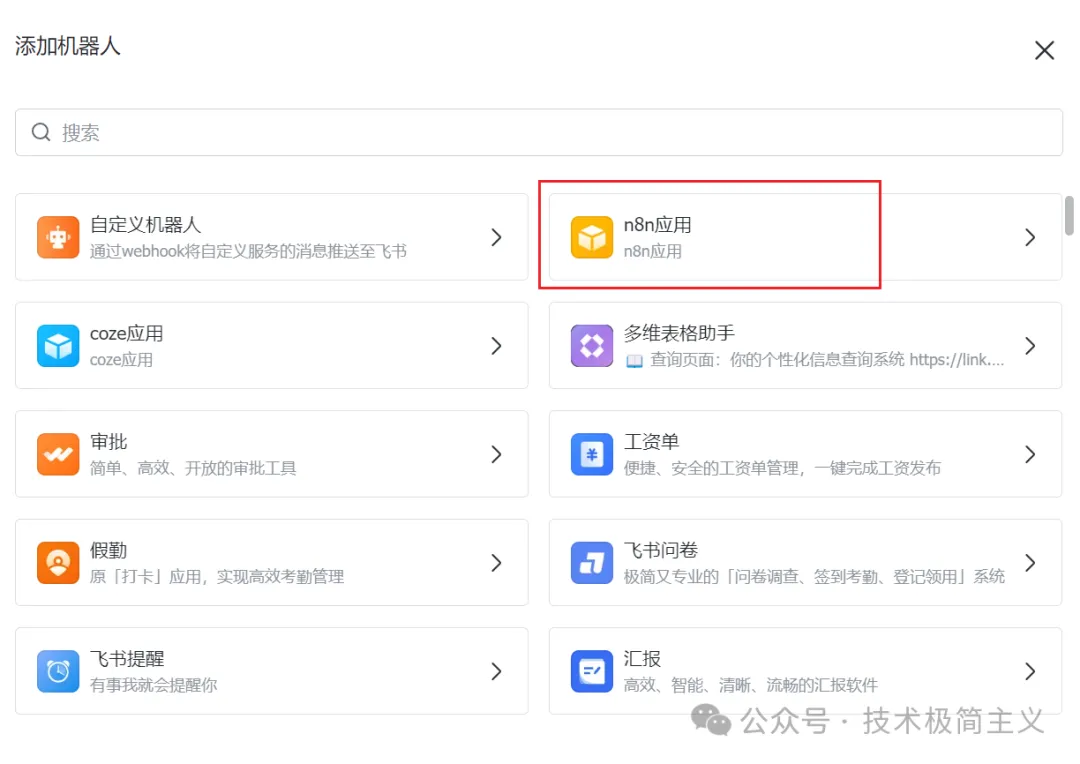The width and height of the screenshot is (1080, 764).
Task: Click description 通过webhook将自定义服务的消息推送至飞书
Action: coord(248,251)
